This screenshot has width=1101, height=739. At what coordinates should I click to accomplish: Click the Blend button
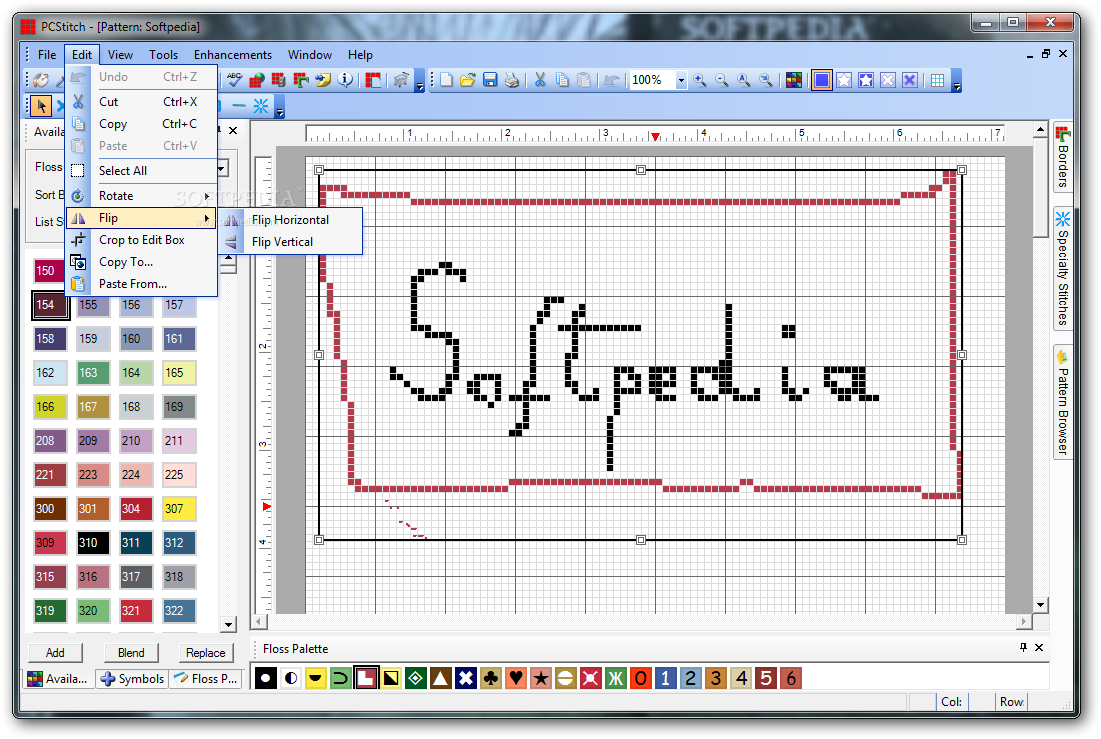(131, 653)
